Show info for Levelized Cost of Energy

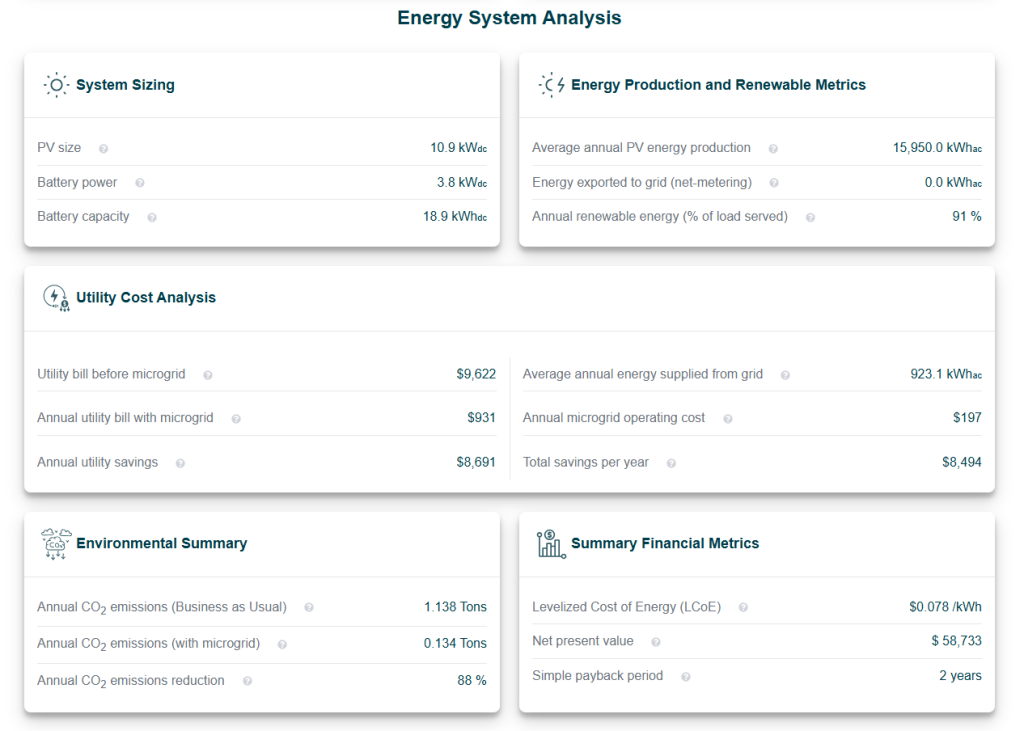pos(743,607)
